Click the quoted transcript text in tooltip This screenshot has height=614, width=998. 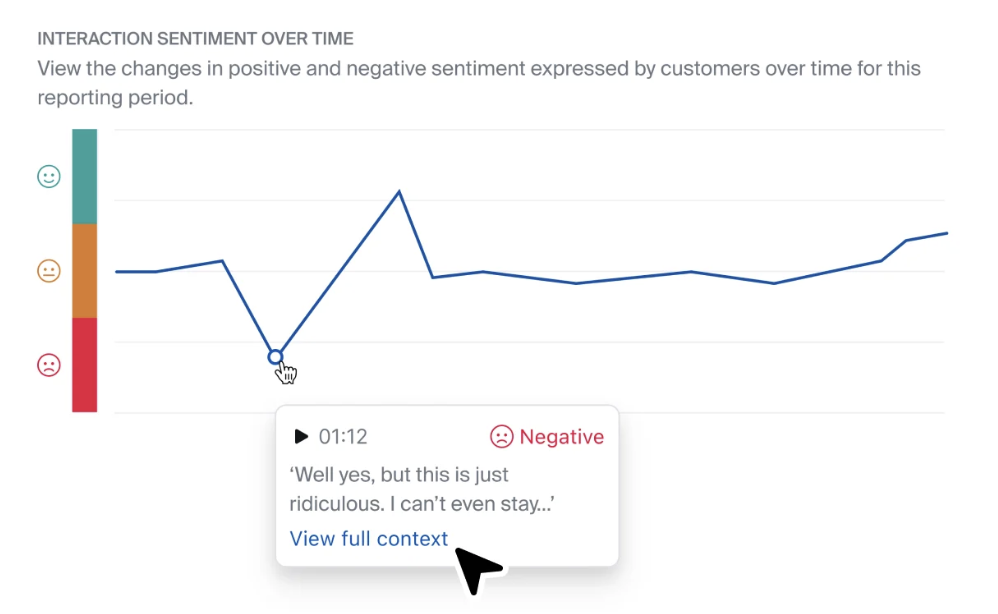422,489
